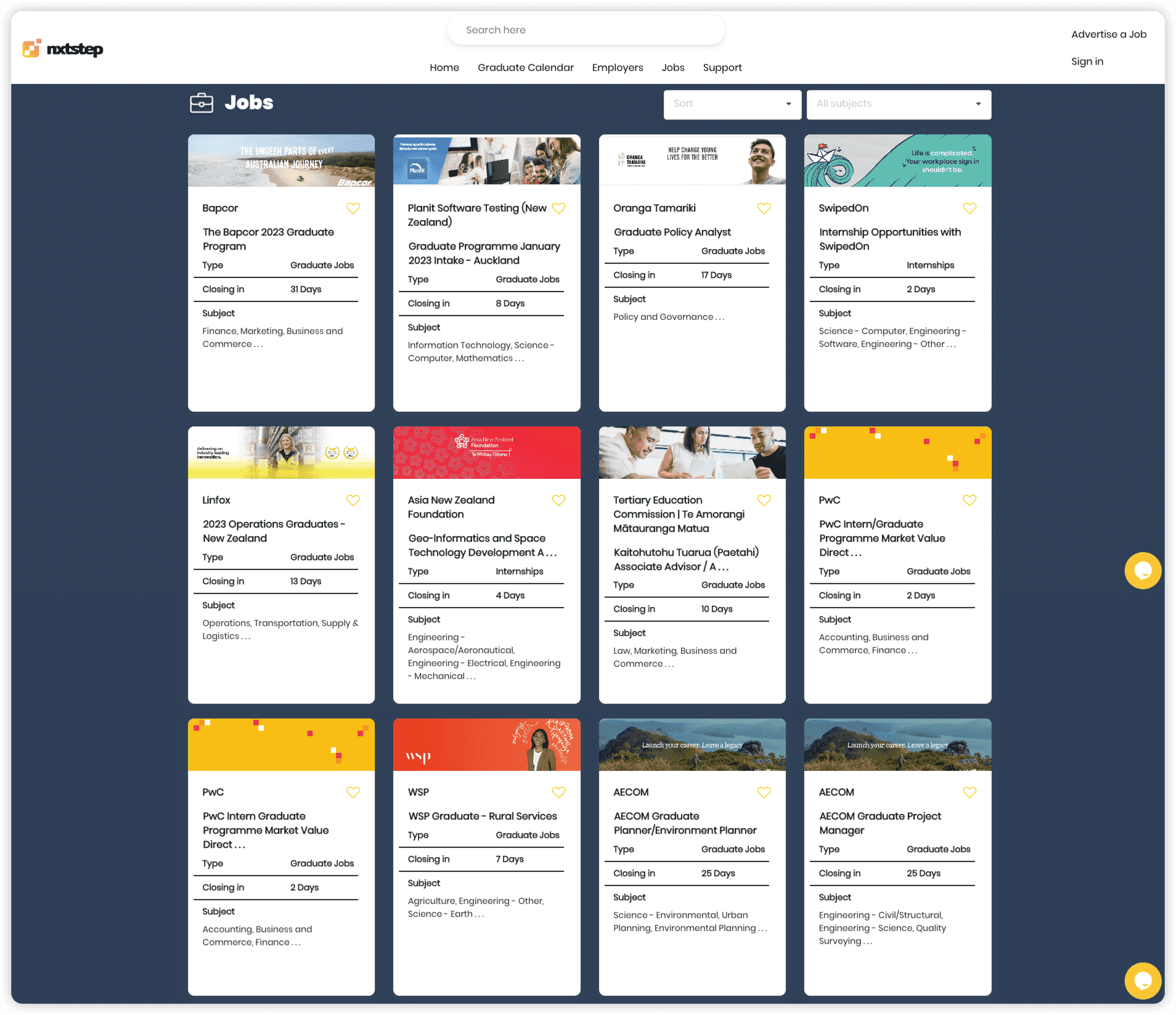Click the Oranga Tamariki banner image
The width and height of the screenshot is (1176, 1015).
[692, 161]
